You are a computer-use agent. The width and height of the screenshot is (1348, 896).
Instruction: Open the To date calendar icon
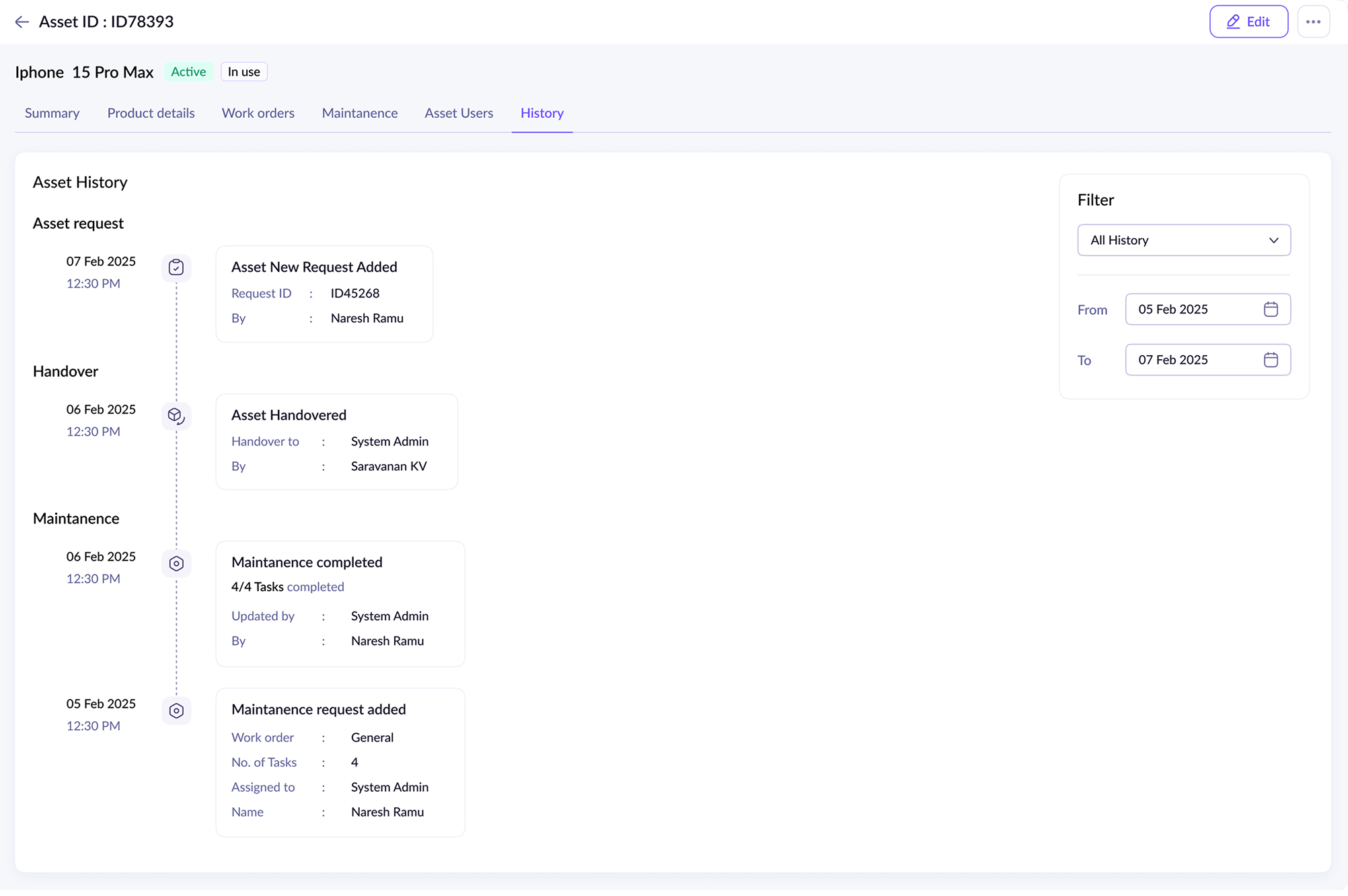[x=1271, y=360]
